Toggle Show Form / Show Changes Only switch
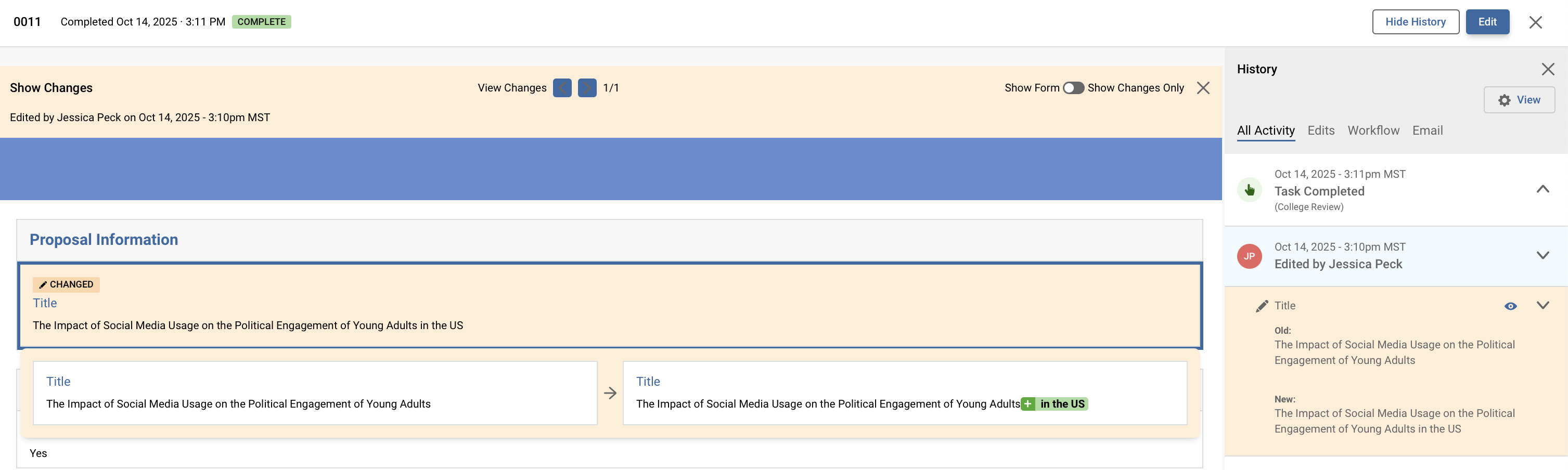 [1073, 87]
